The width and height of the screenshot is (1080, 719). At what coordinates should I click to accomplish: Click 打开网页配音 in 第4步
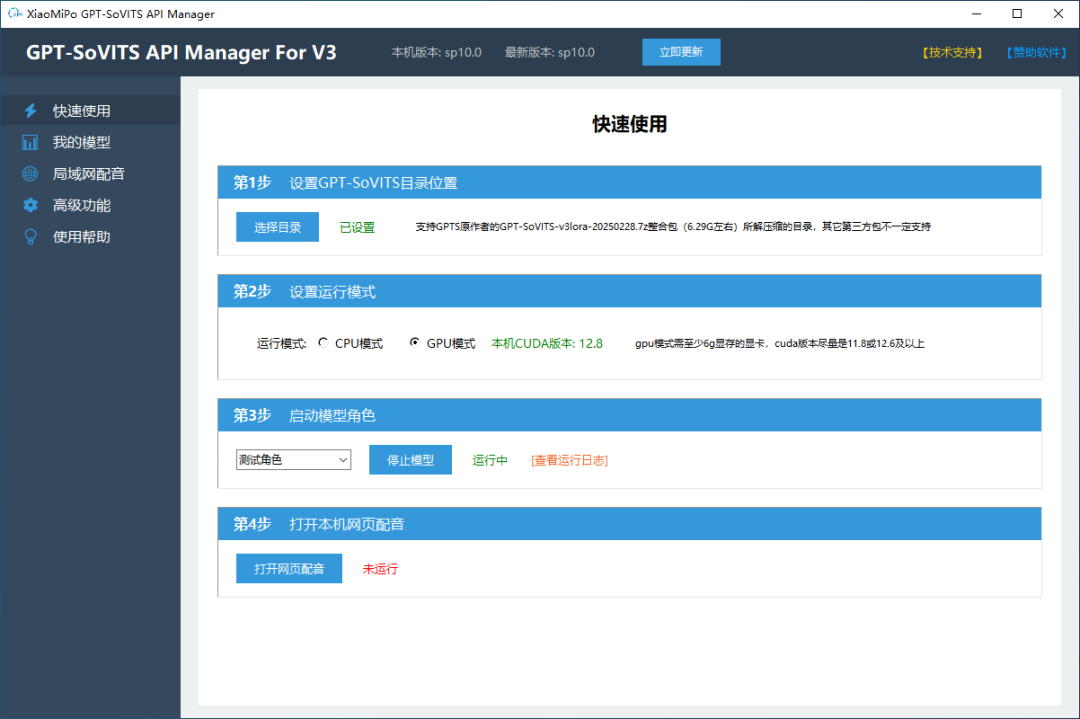(x=288, y=568)
